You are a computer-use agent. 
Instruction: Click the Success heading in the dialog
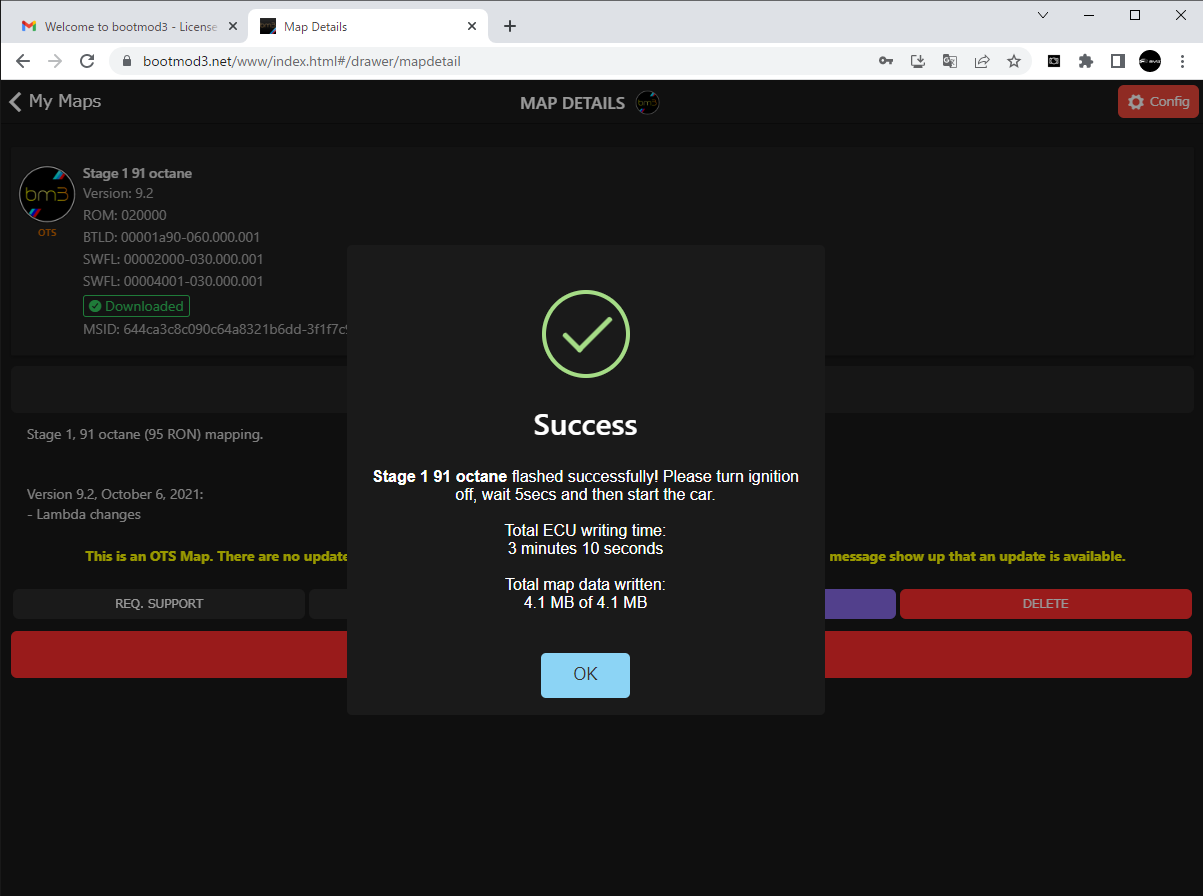tap(586, 425)
